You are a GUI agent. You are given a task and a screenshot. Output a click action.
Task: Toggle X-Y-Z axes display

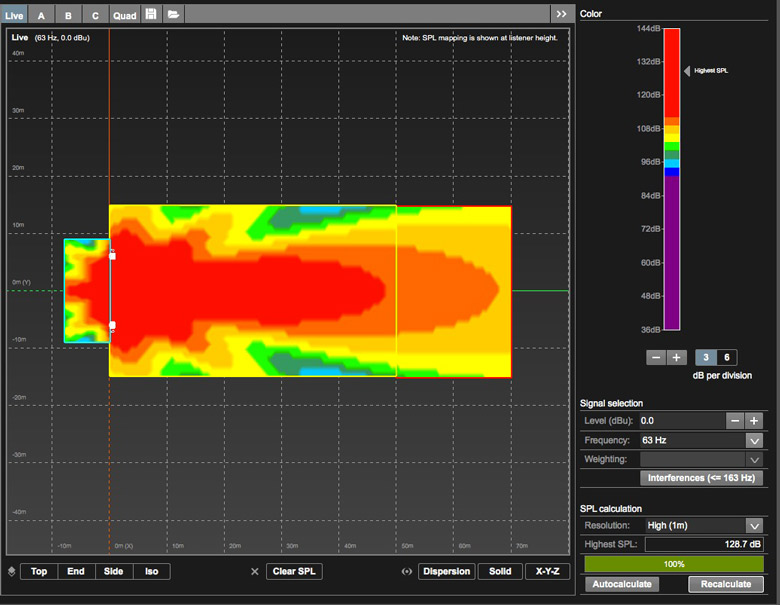(x=547, y=571)
